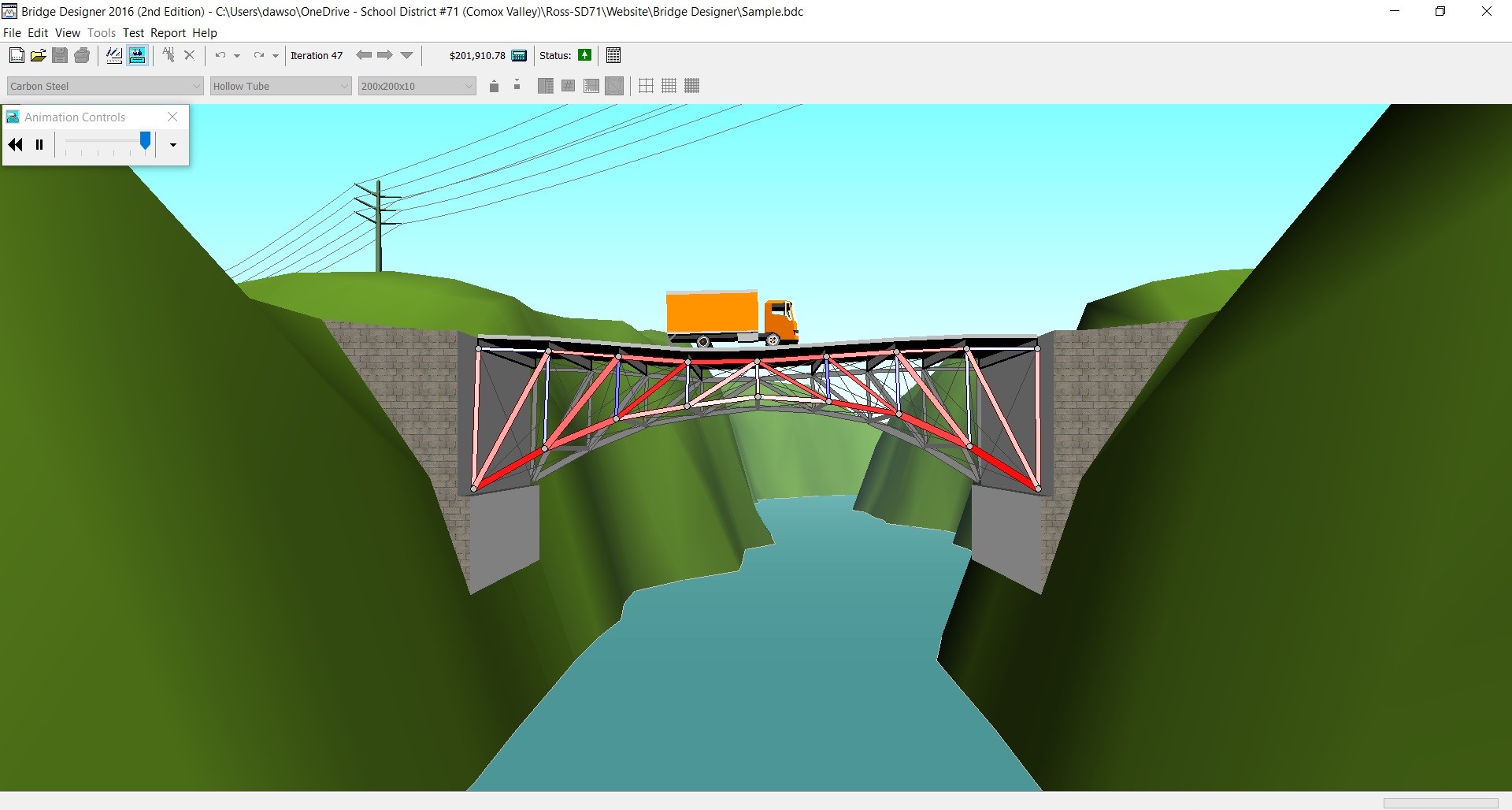This screenshot has height=810, width=1512.
Task: Click the increase member size button
Action: [x=494, y=85]
